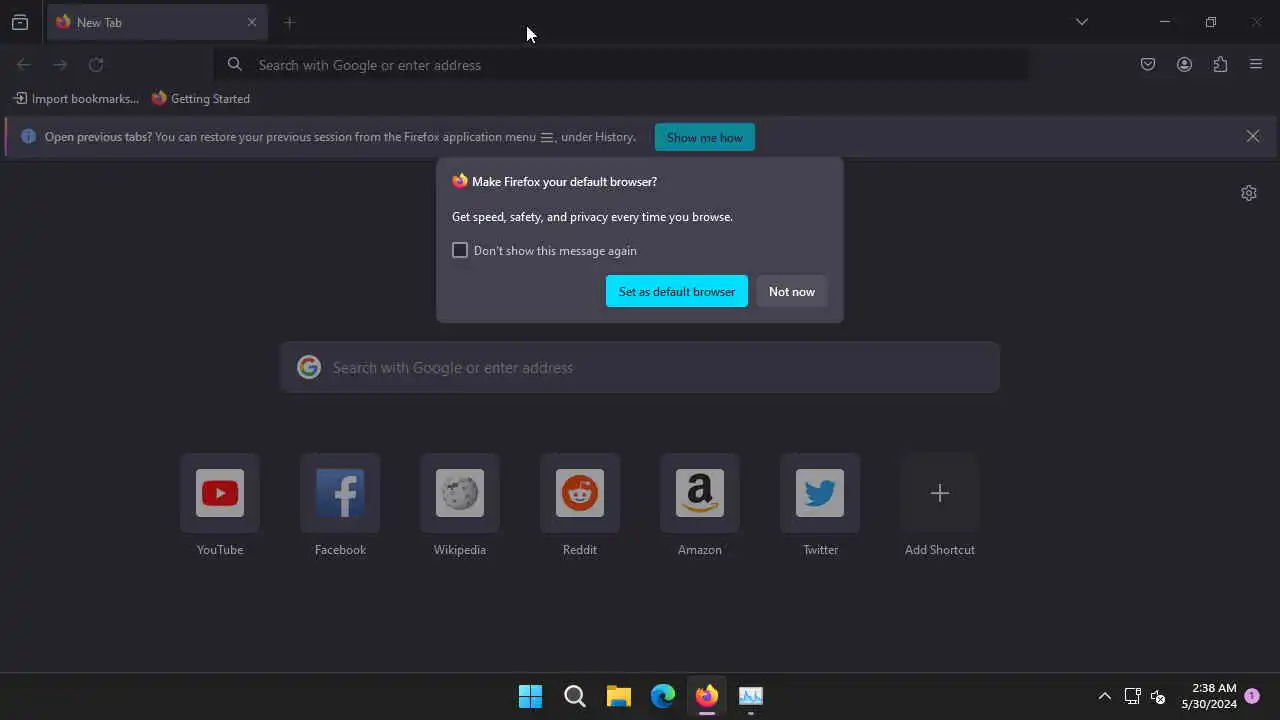This screenshot has height=720, width=1280.
Task: Open the clock showing 2:38 AM
Action: (1209, 696)
